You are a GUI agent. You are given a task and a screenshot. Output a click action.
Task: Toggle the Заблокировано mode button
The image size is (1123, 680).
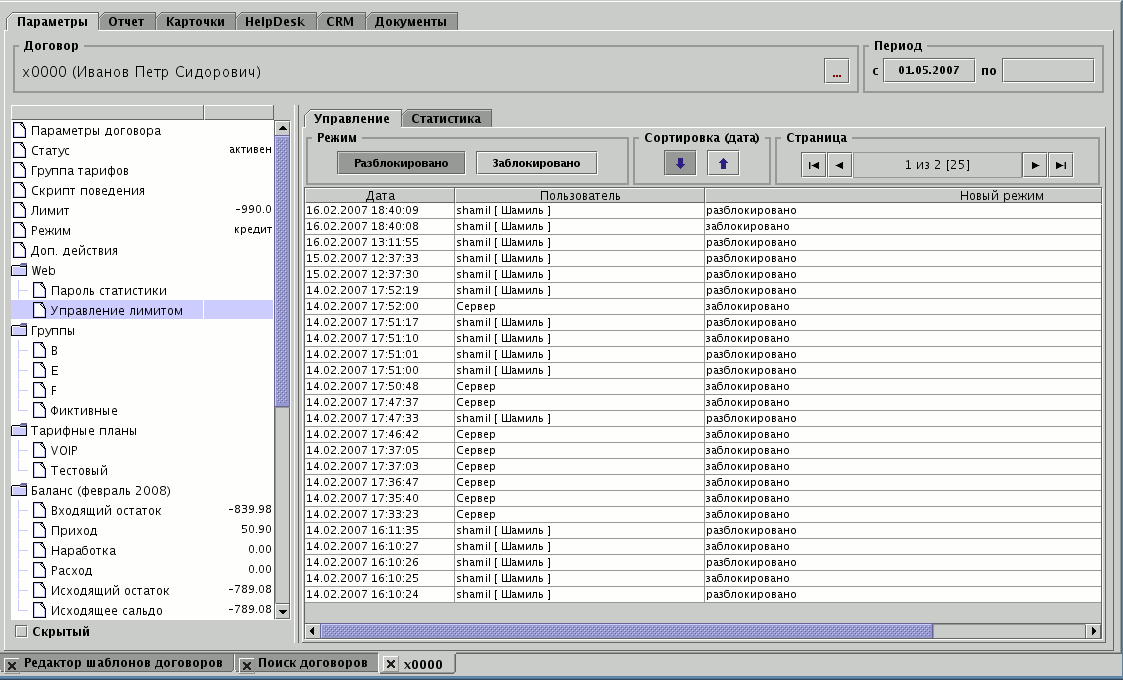pyautogui.click(x=535, y=163)
